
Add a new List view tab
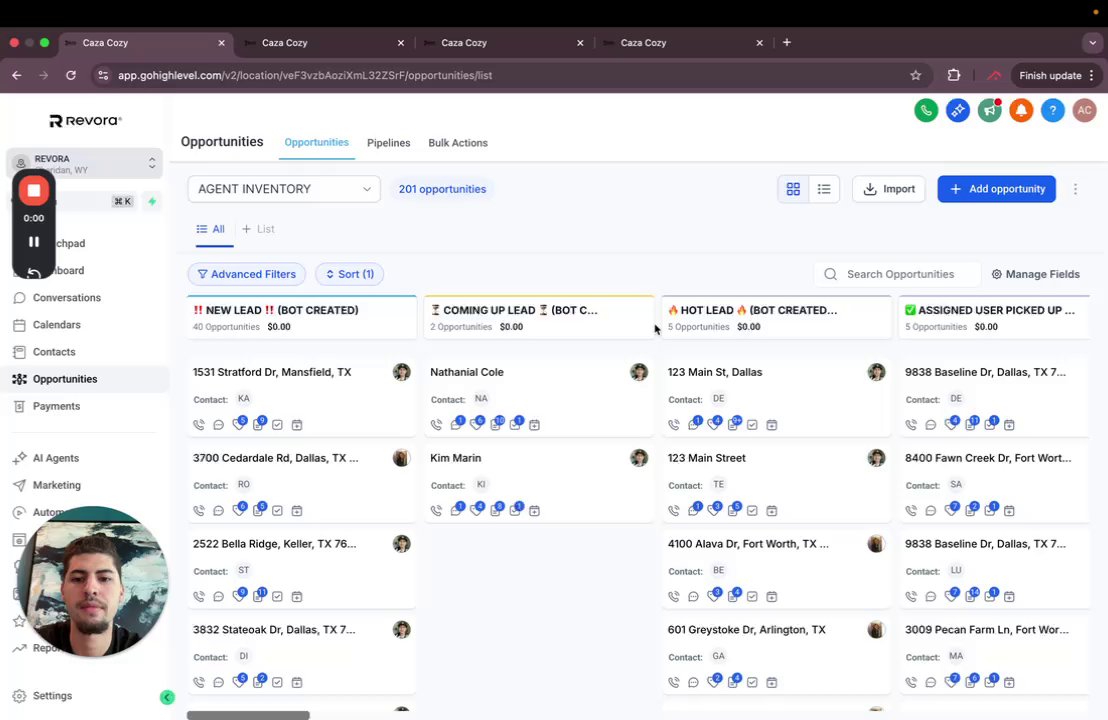258,229
